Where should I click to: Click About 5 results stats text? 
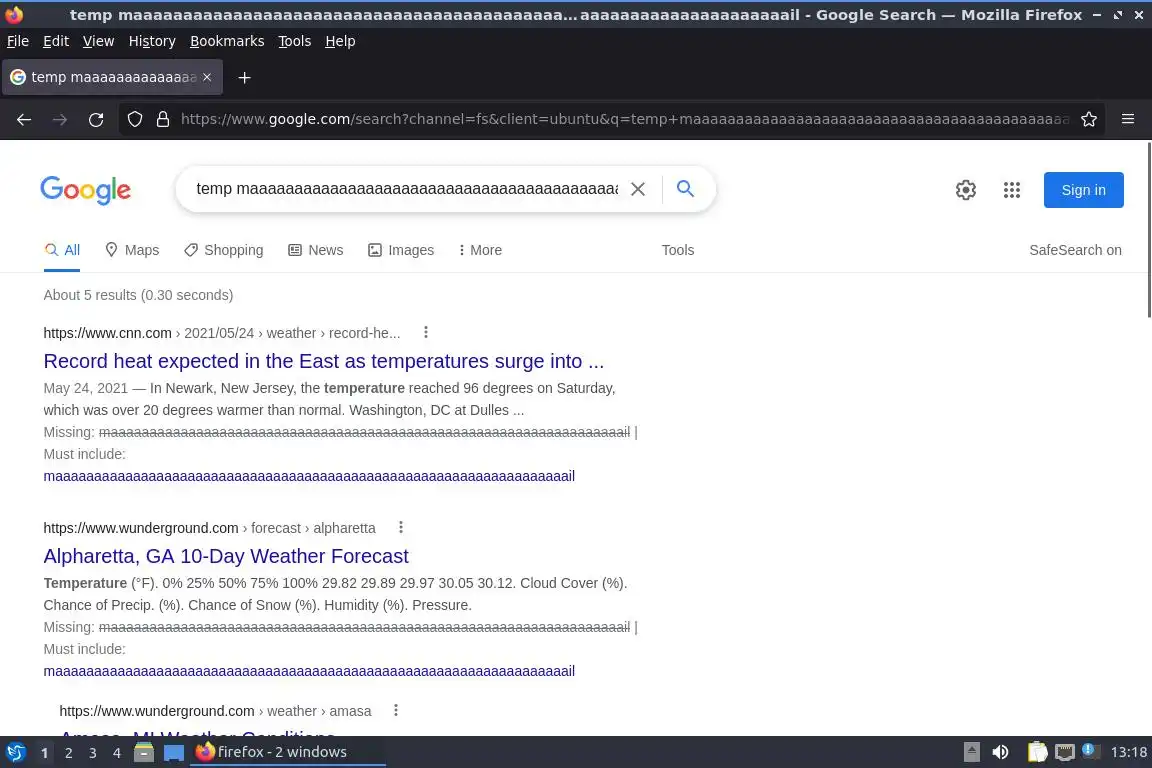(x=138, y=295)
